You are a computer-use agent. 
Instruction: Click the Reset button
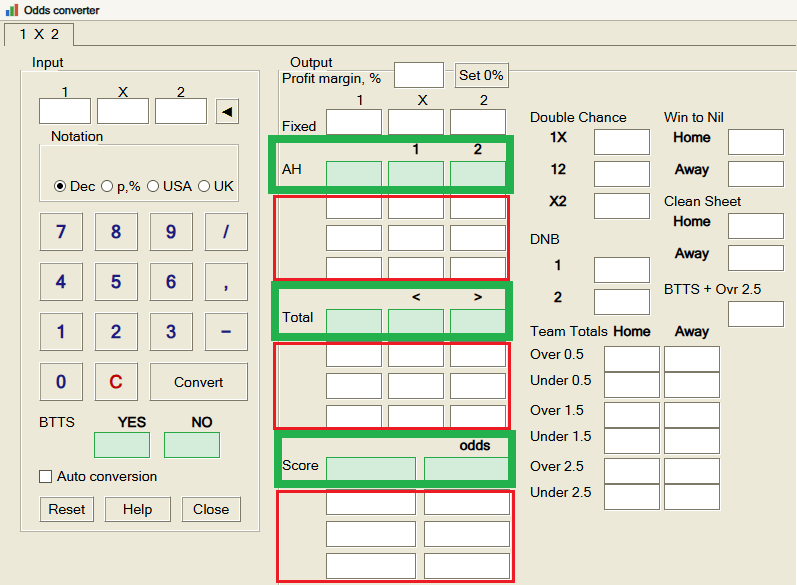[67, 509]
